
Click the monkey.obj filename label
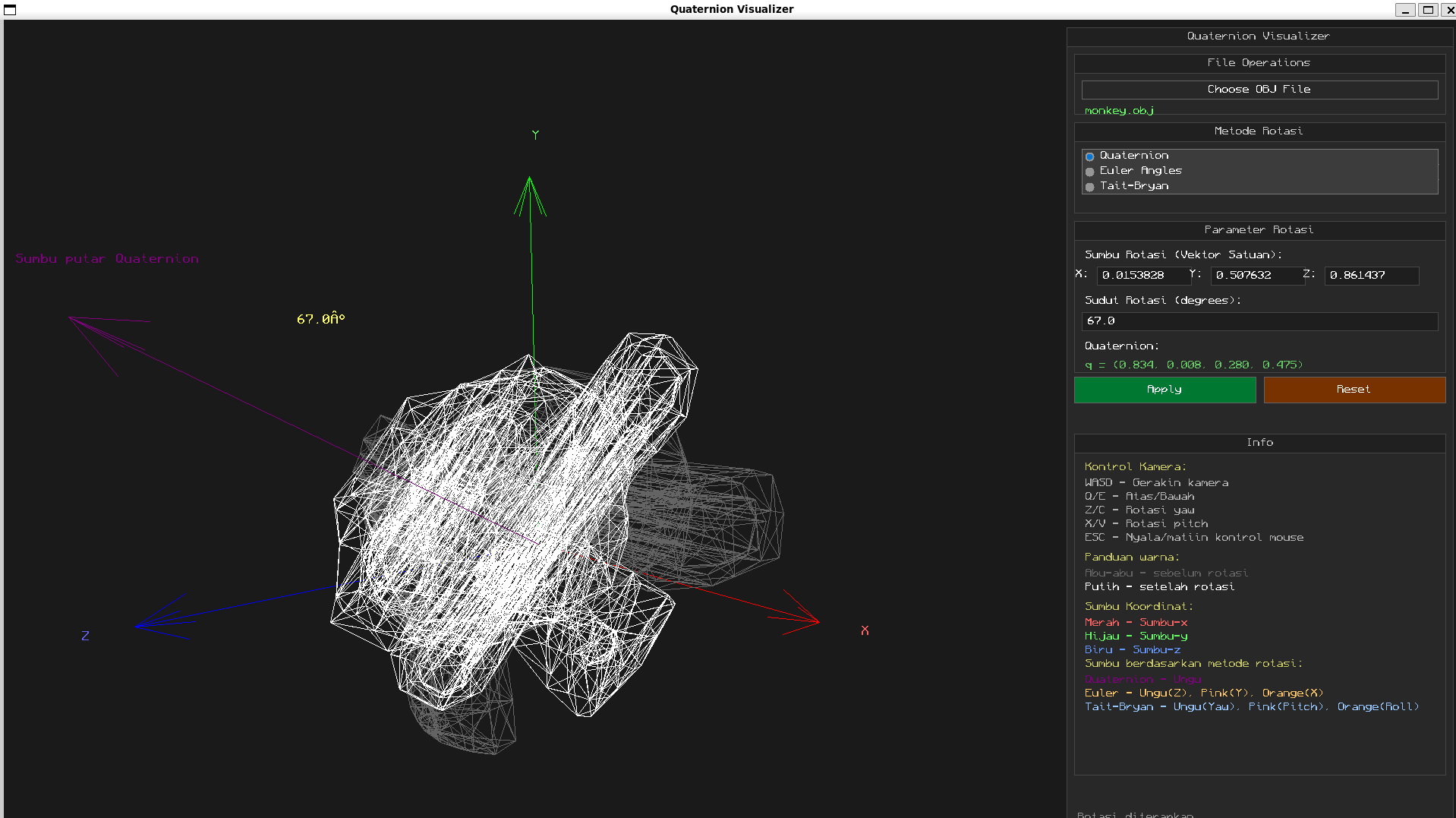(1118, 110)
